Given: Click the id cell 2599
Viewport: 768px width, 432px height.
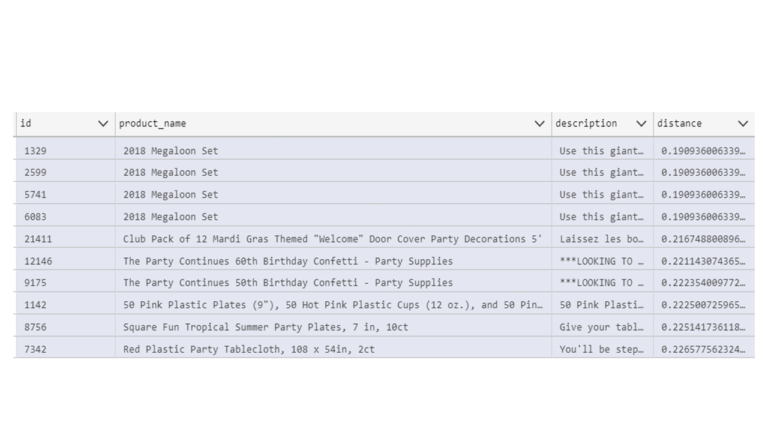Looking at the screenshot, I should point(36,173).
